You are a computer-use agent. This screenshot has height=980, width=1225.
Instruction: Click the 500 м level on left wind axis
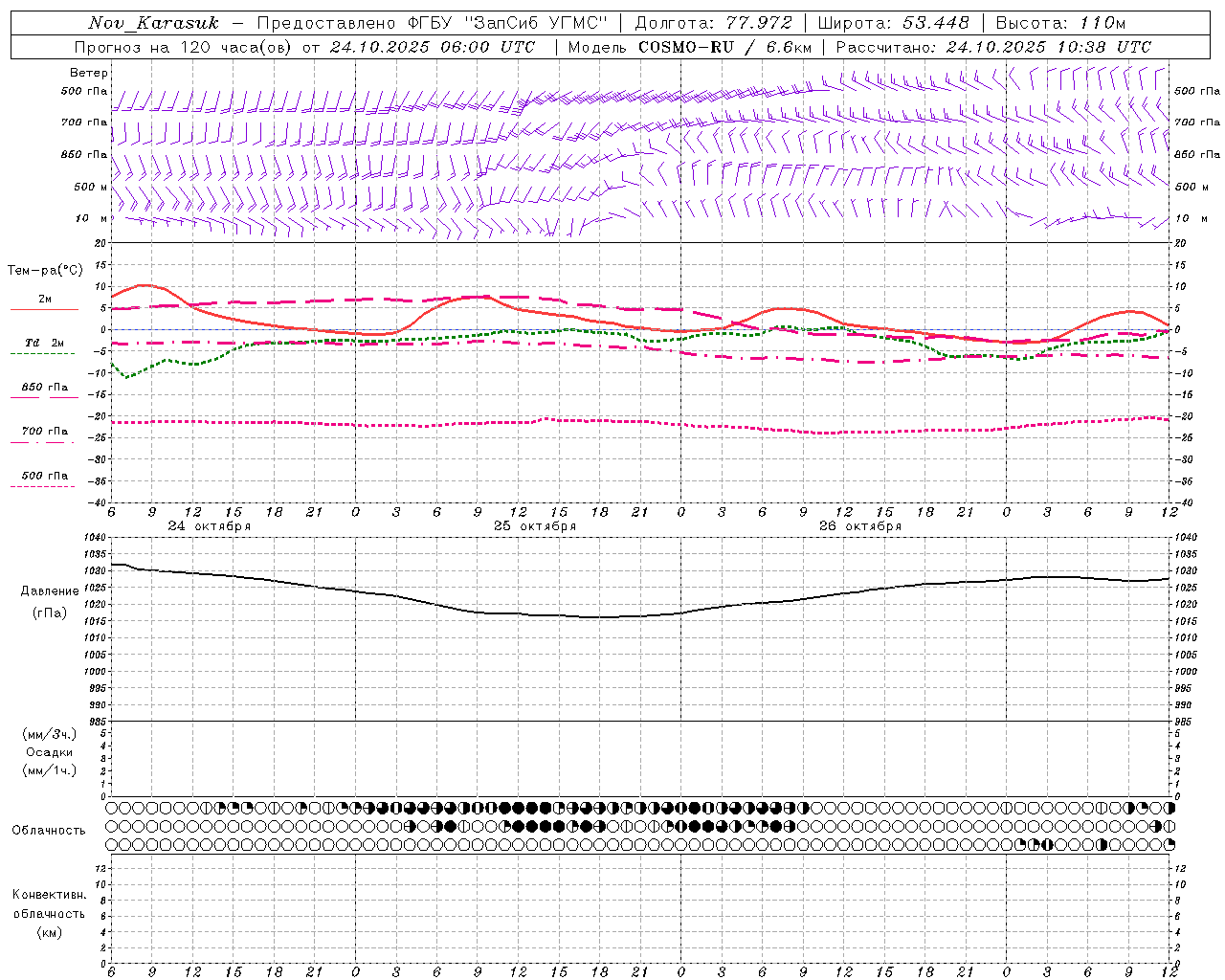coord(91,187)
